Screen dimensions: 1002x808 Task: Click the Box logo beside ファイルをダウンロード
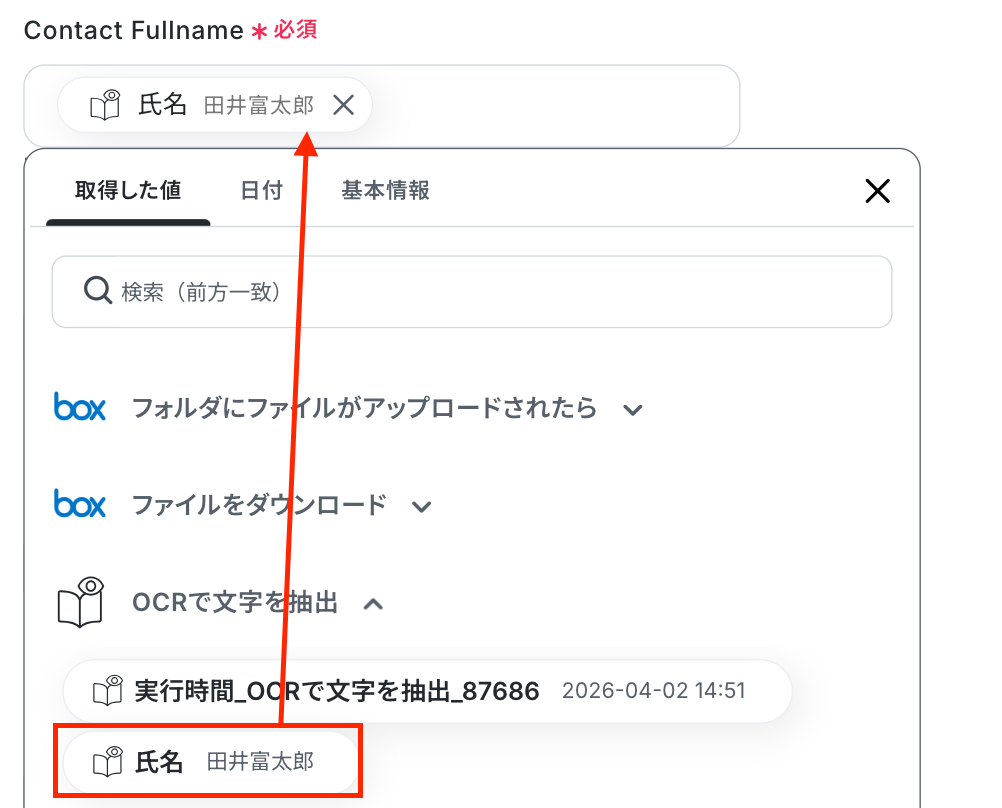click(80, 505)
